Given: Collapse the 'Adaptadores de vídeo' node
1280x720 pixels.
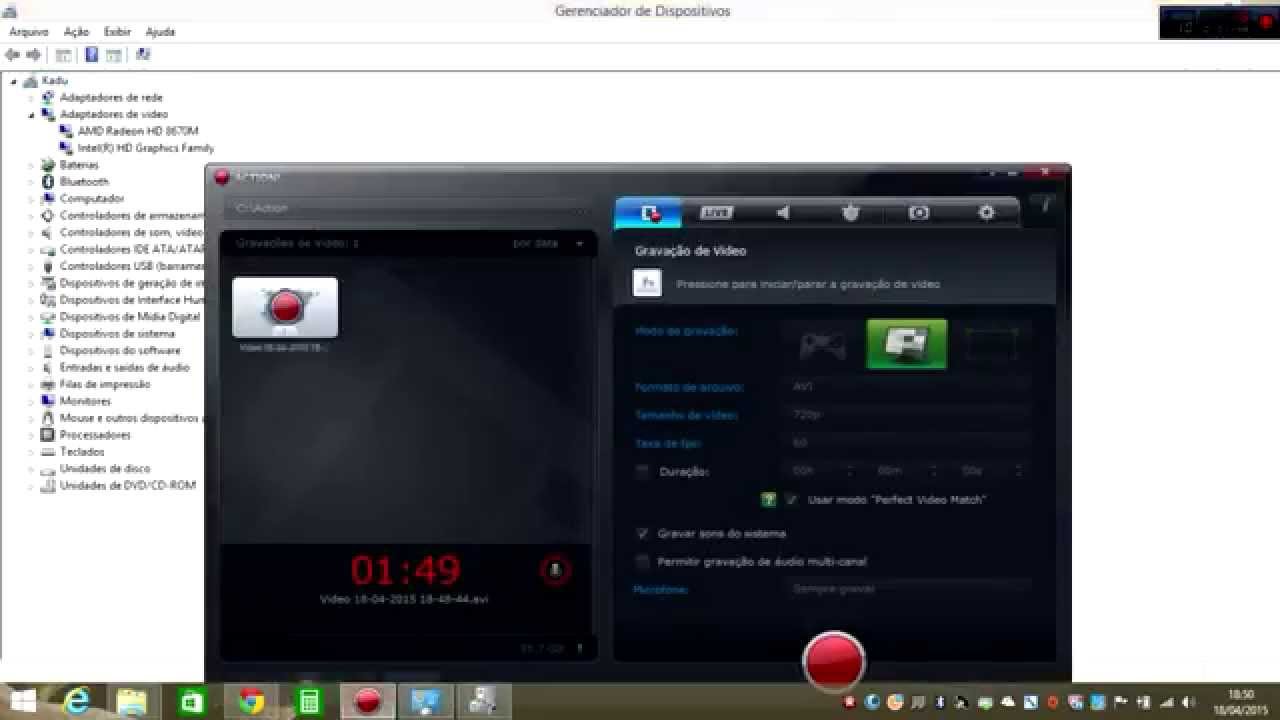Looking at the screenshot, I should tap(31, 115).
